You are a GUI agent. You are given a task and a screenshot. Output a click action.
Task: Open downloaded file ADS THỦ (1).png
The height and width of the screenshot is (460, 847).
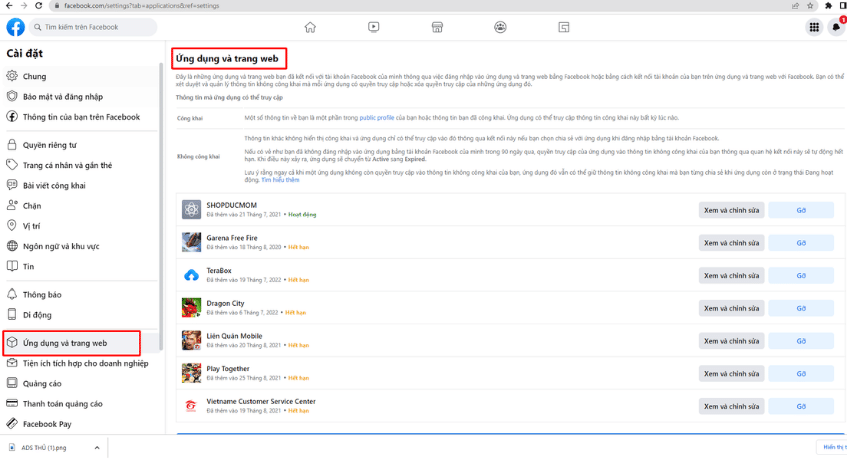[x=44, y=448]
